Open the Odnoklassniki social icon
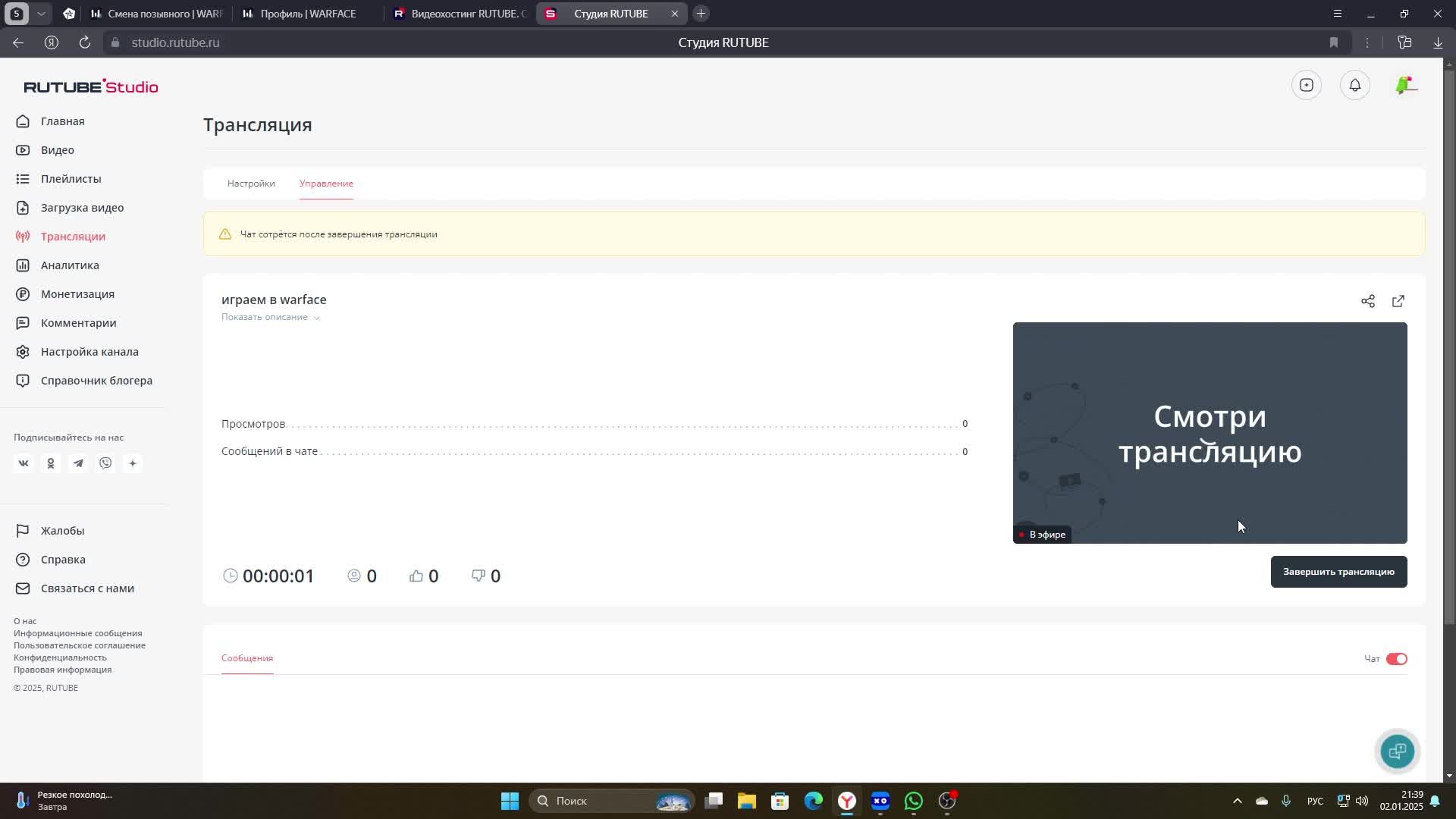Viewport: 1456px width, 819px height. (51, 463)
